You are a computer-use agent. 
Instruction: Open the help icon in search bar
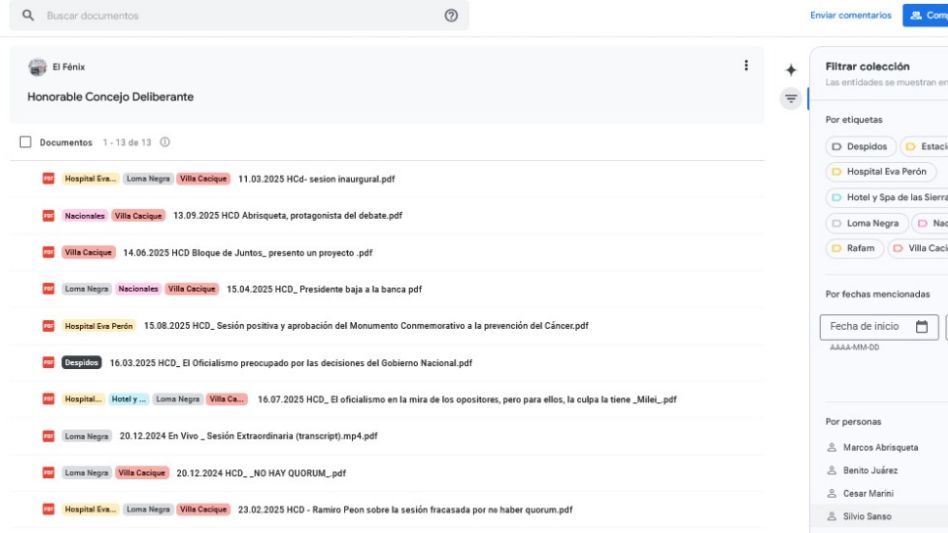coord(451,16)
